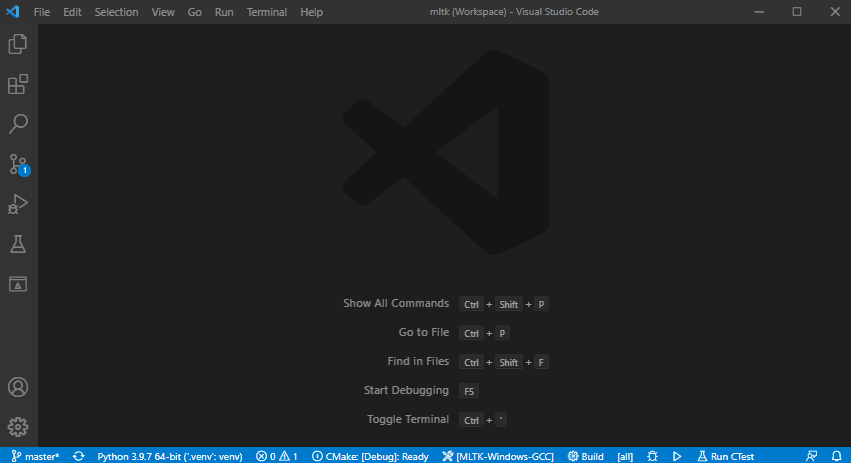This screenshot has width=851, height=463.
Task: Open the Terminal menu
Action: [266, 12]
